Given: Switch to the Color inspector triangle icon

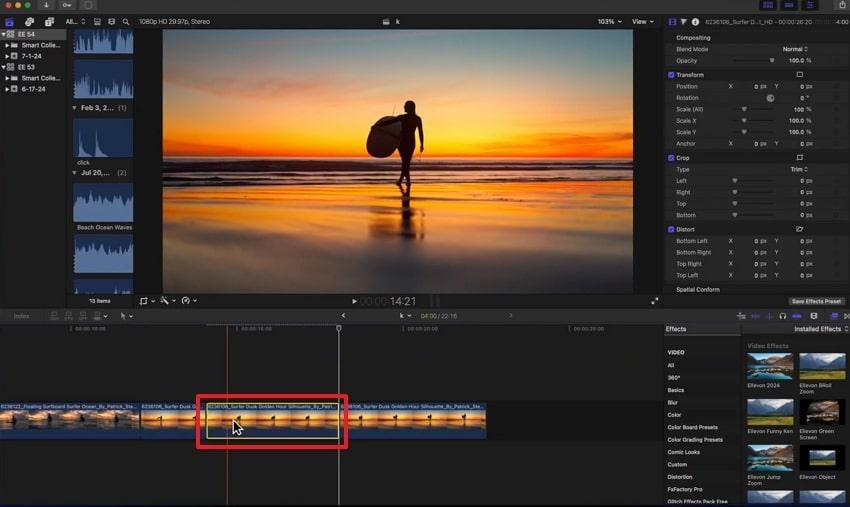Looking at the screenshot, I should (x=684, y=22).
